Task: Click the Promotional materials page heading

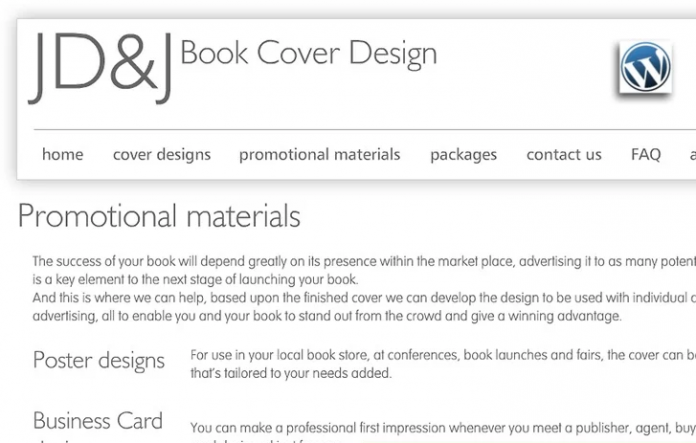Action: point(159,216)
